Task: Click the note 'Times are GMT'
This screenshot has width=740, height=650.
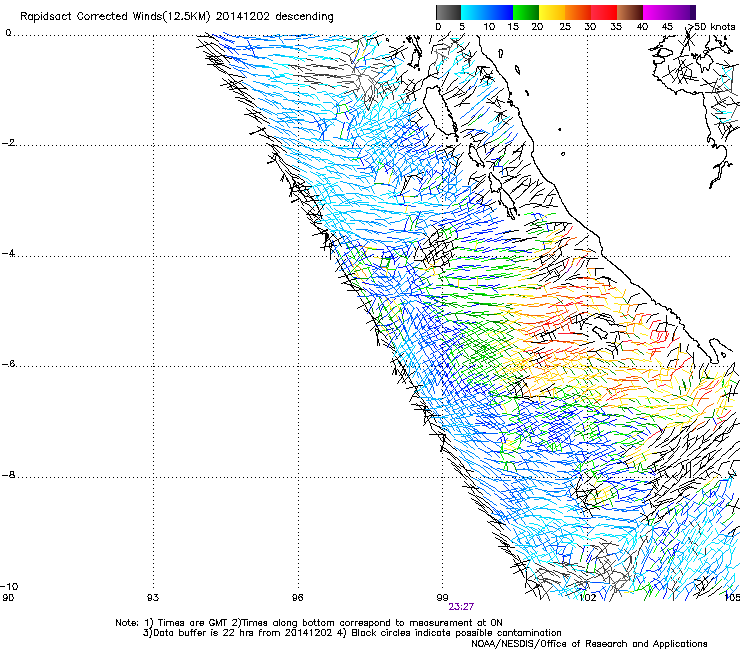Action: tap(193, 623)
